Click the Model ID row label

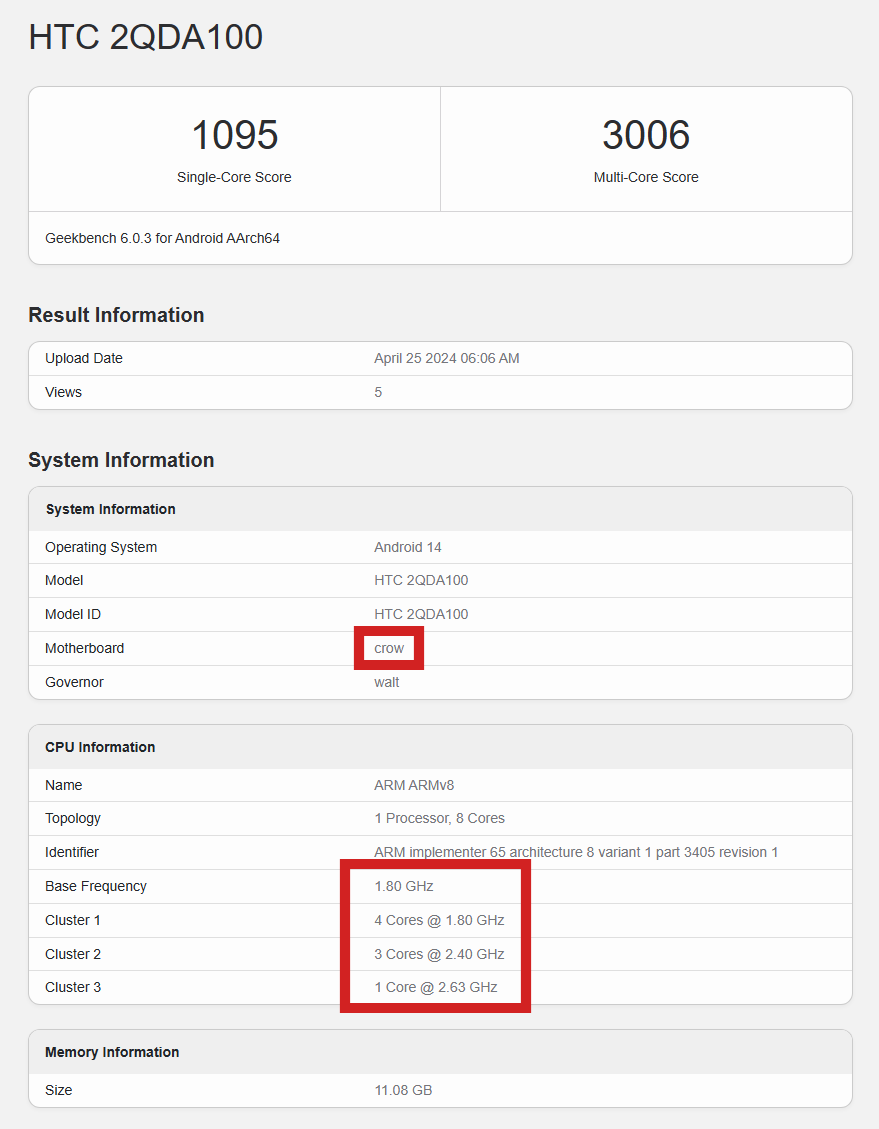point(72,614)
